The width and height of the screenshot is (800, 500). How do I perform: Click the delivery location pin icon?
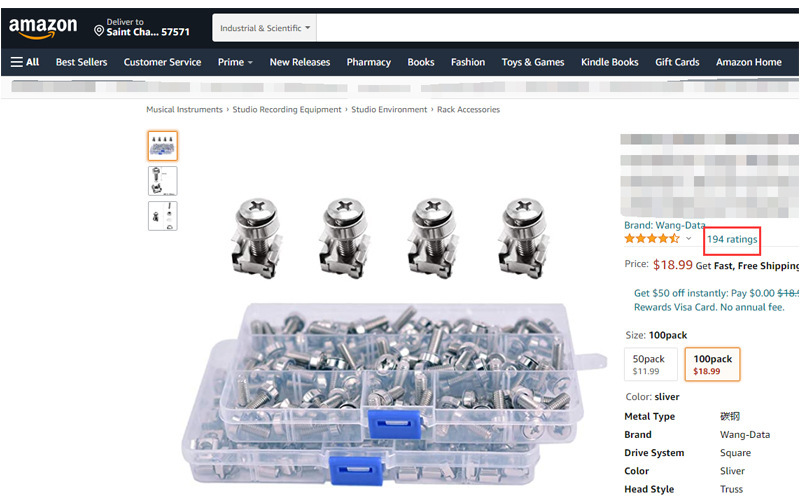99,31
